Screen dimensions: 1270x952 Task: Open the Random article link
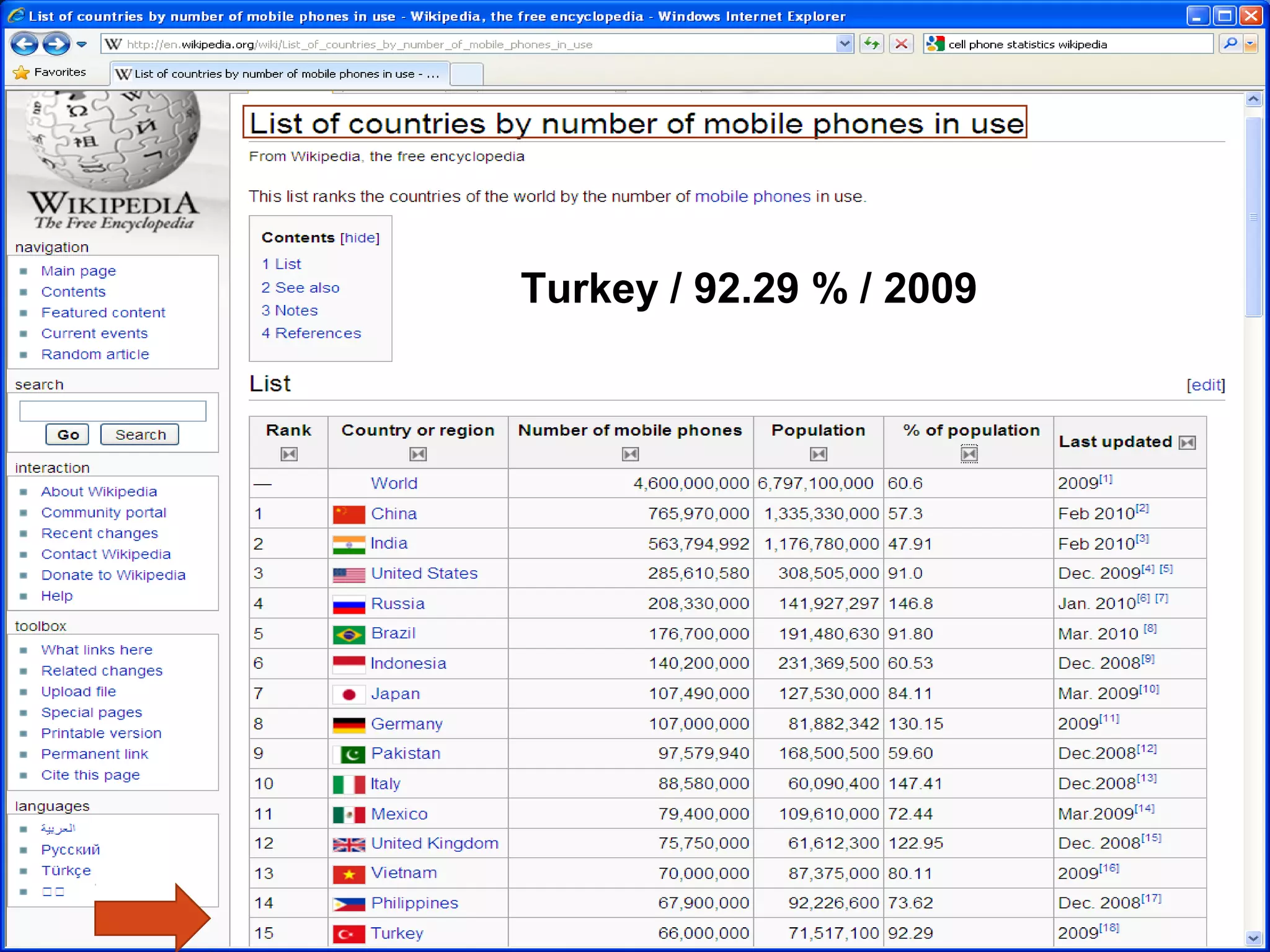(95, 354)
